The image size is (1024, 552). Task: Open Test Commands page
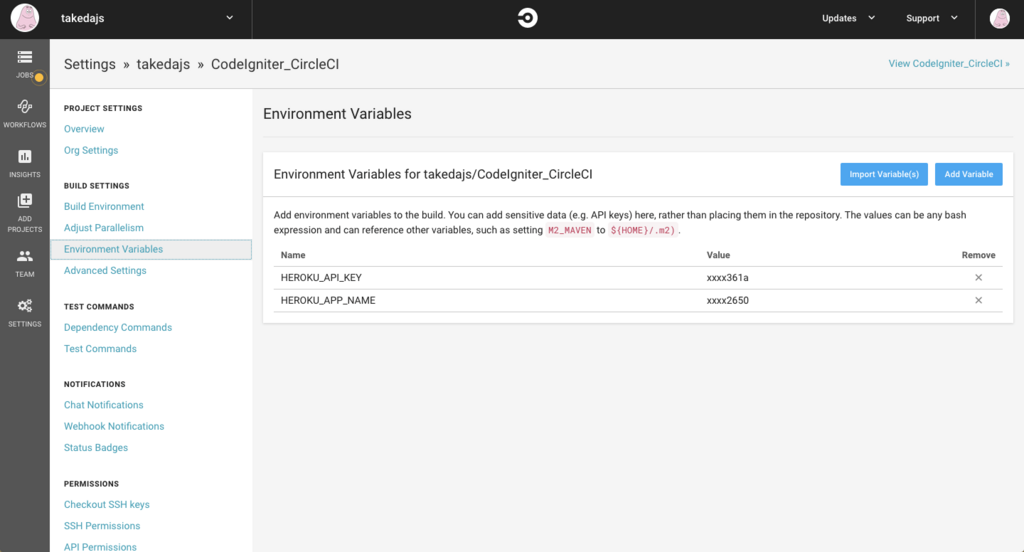(x=100, y=349)
